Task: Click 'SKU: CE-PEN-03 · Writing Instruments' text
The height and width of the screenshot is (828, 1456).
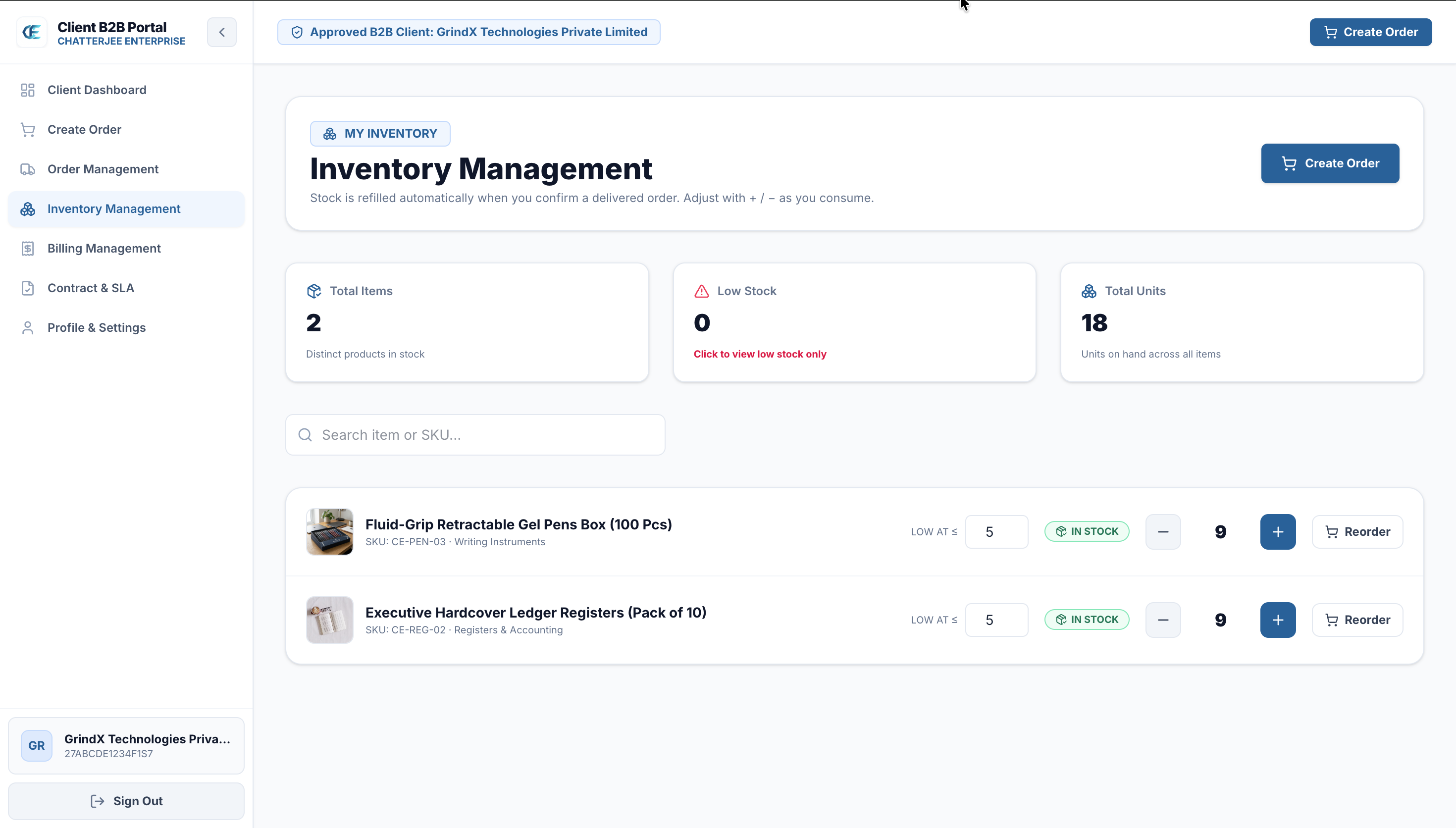Action: 456,542
